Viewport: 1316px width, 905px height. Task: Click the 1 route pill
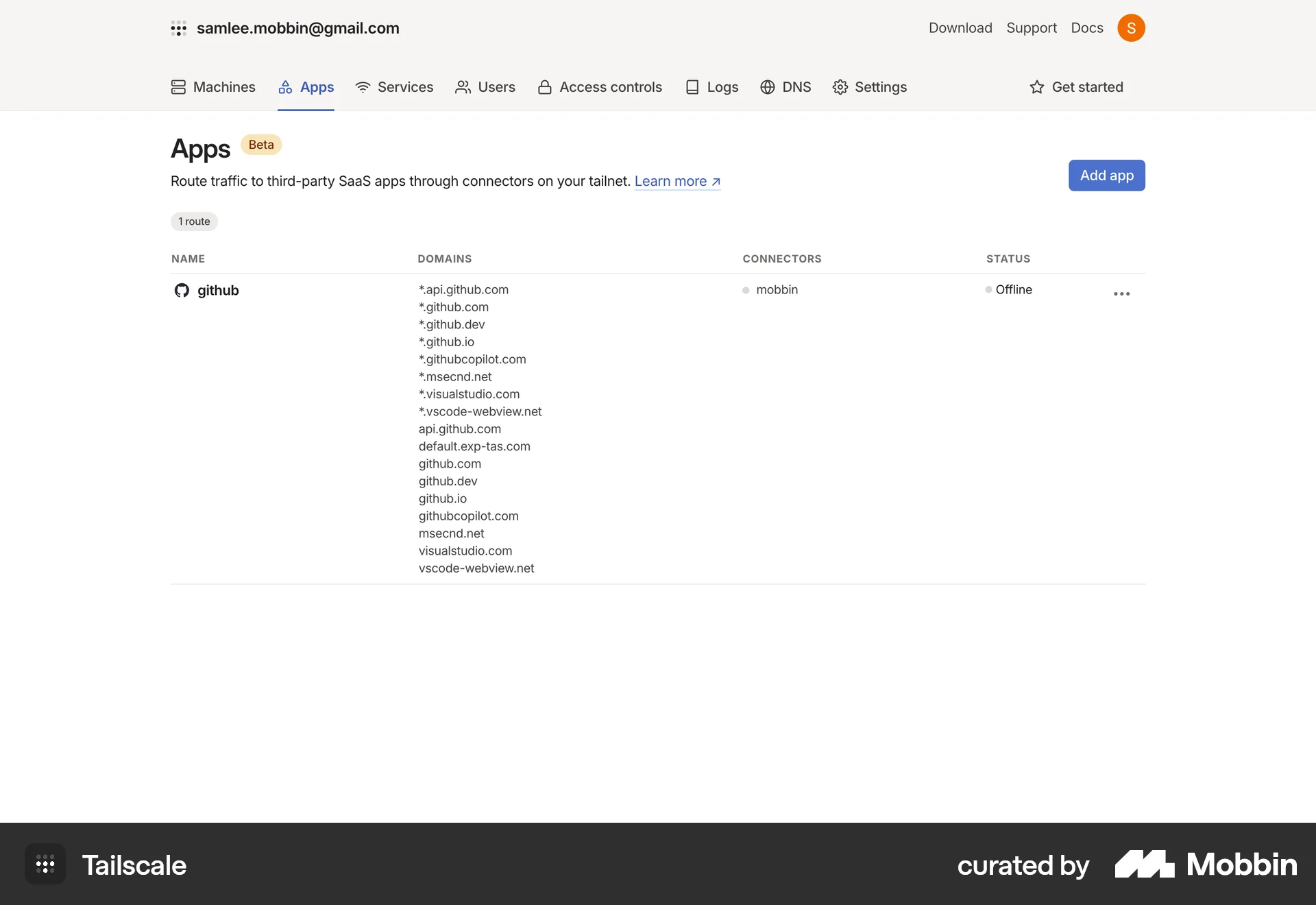click(x=194, y=221)
